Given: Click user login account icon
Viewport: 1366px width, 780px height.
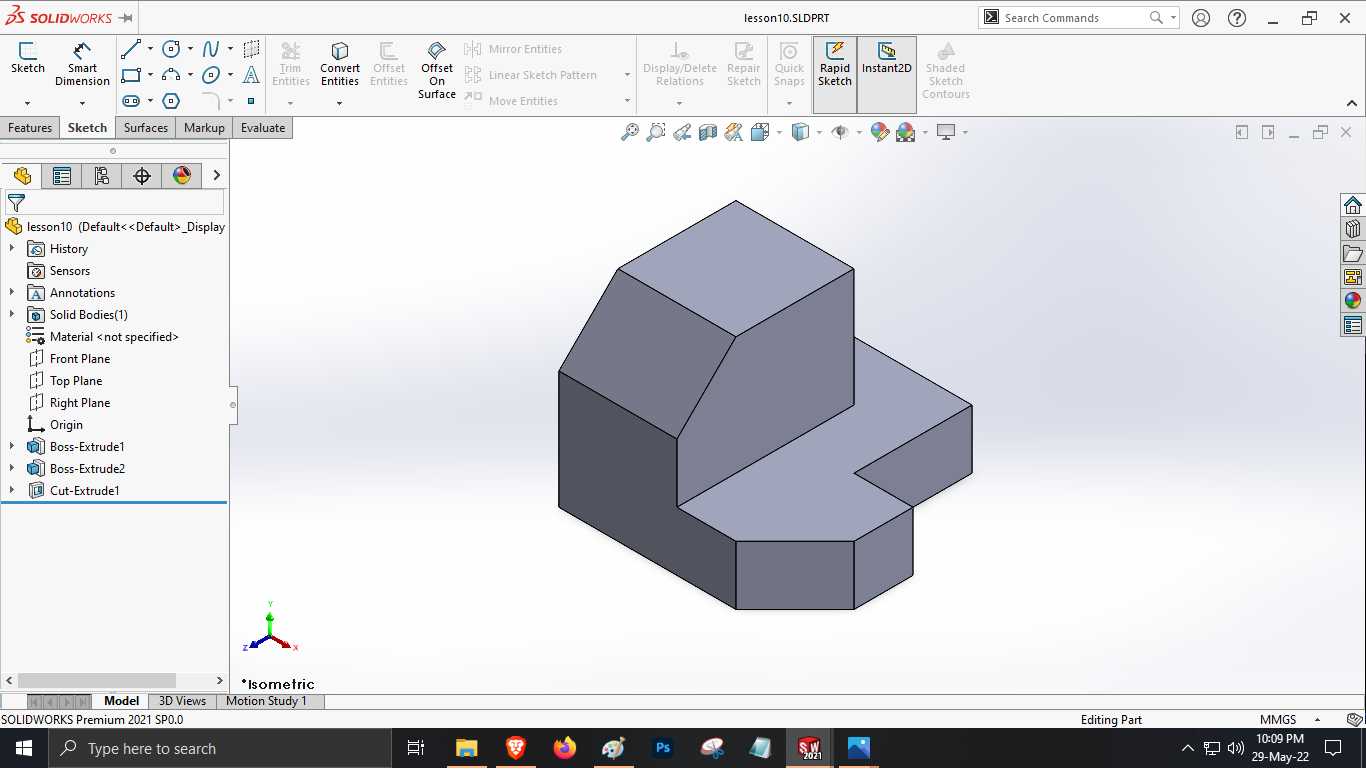Looking at the screenshot, I should (1201, 18).
